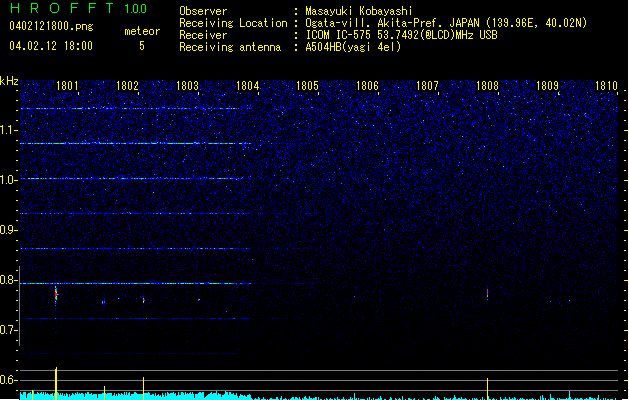Screen dimensions: 629x400
Task: Click the 1.0 frequency axis label
Action: pyautogui.click(x=7, y=180)
